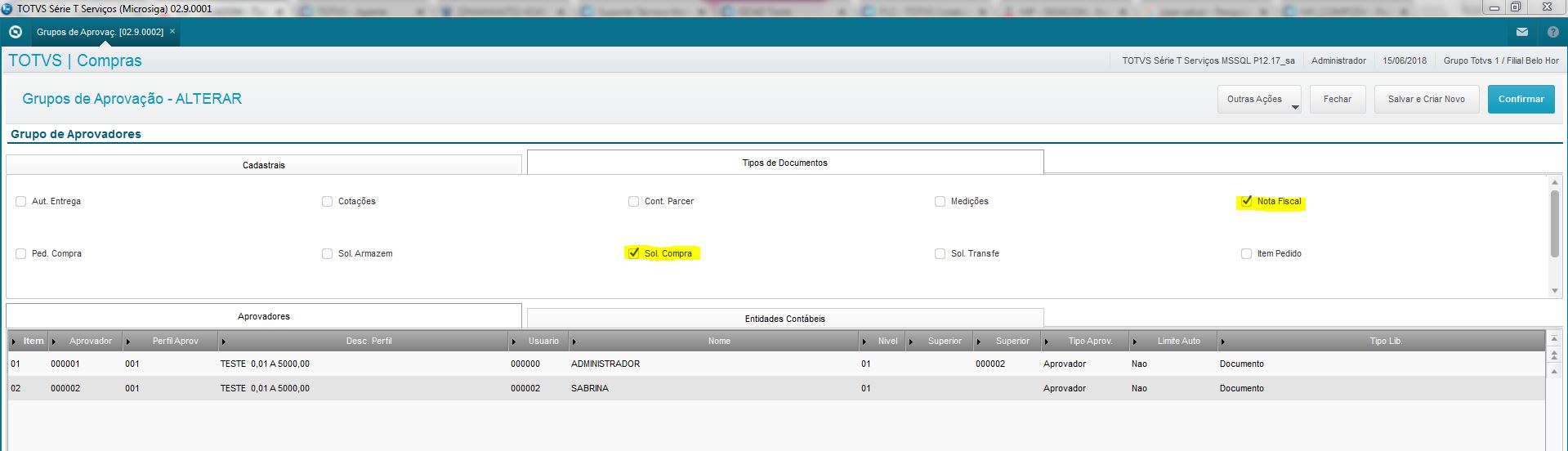This screenshot has width=1568, height=451.
Task: Enable the Sol. Transfe checkbox
Action: (x=940, y=253)
